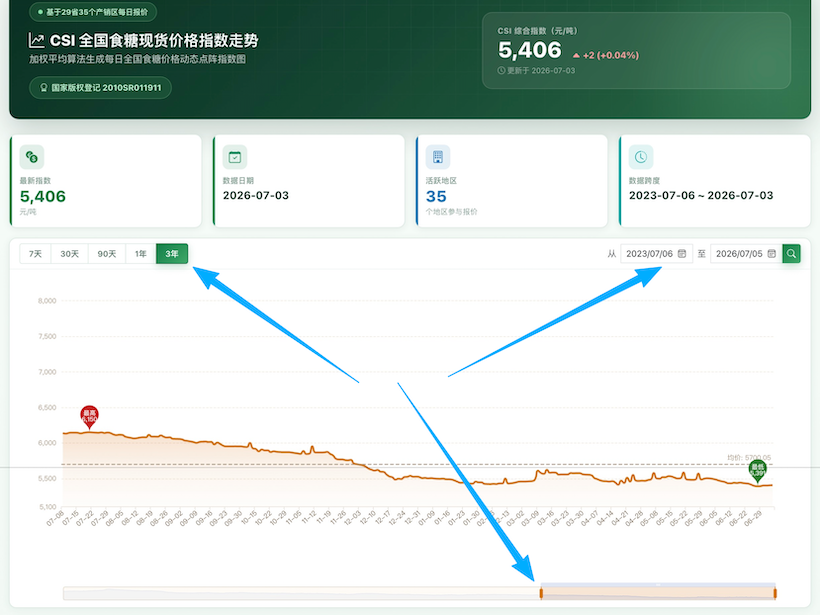Grab the left handle of zoom slider
Screen dimensions: 820x615
[x=541, y=593]
